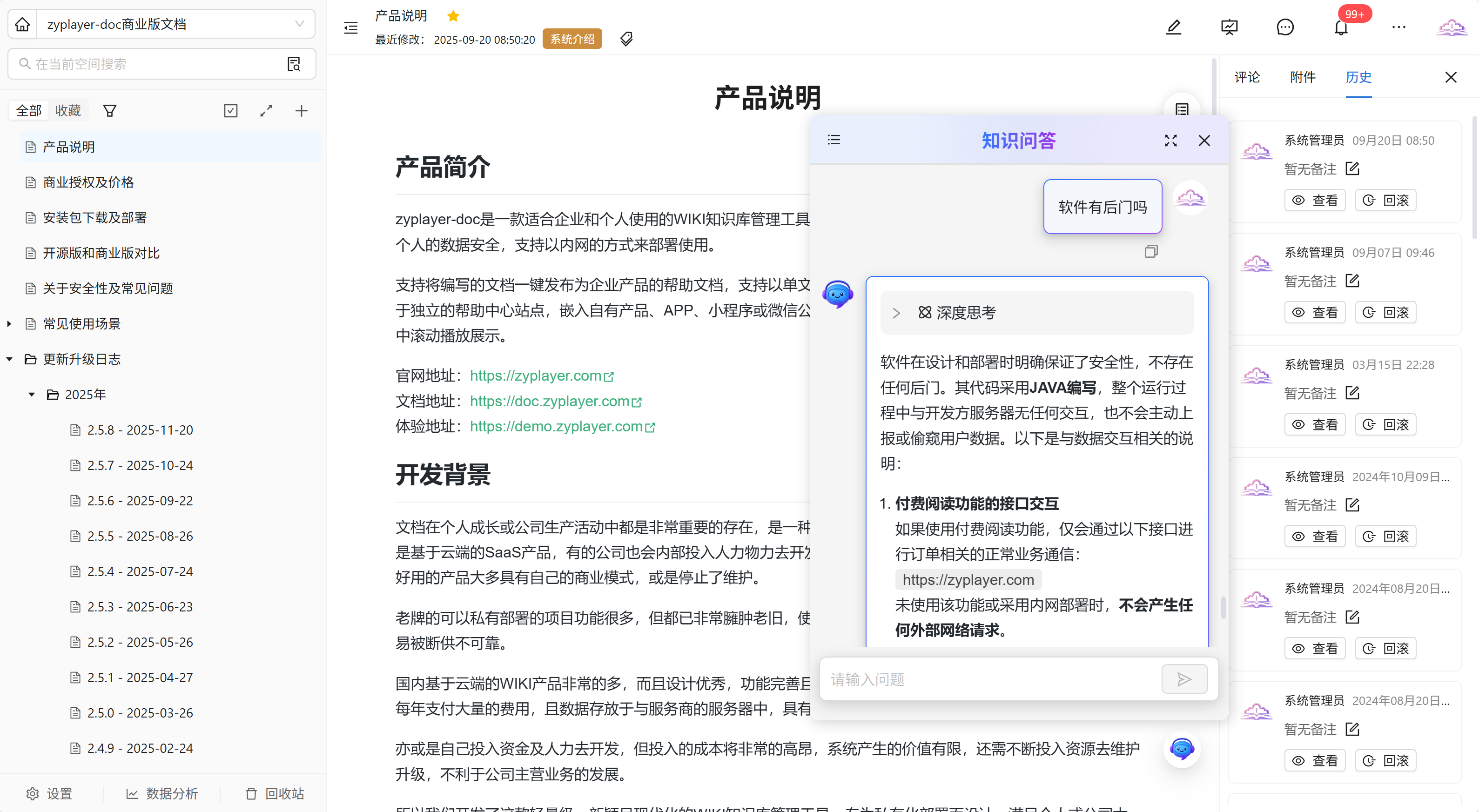This screenshot has height=812, width=1479.
Task: Click the tag icon beside 系统介绍
Action: click(x=626, y=39)
